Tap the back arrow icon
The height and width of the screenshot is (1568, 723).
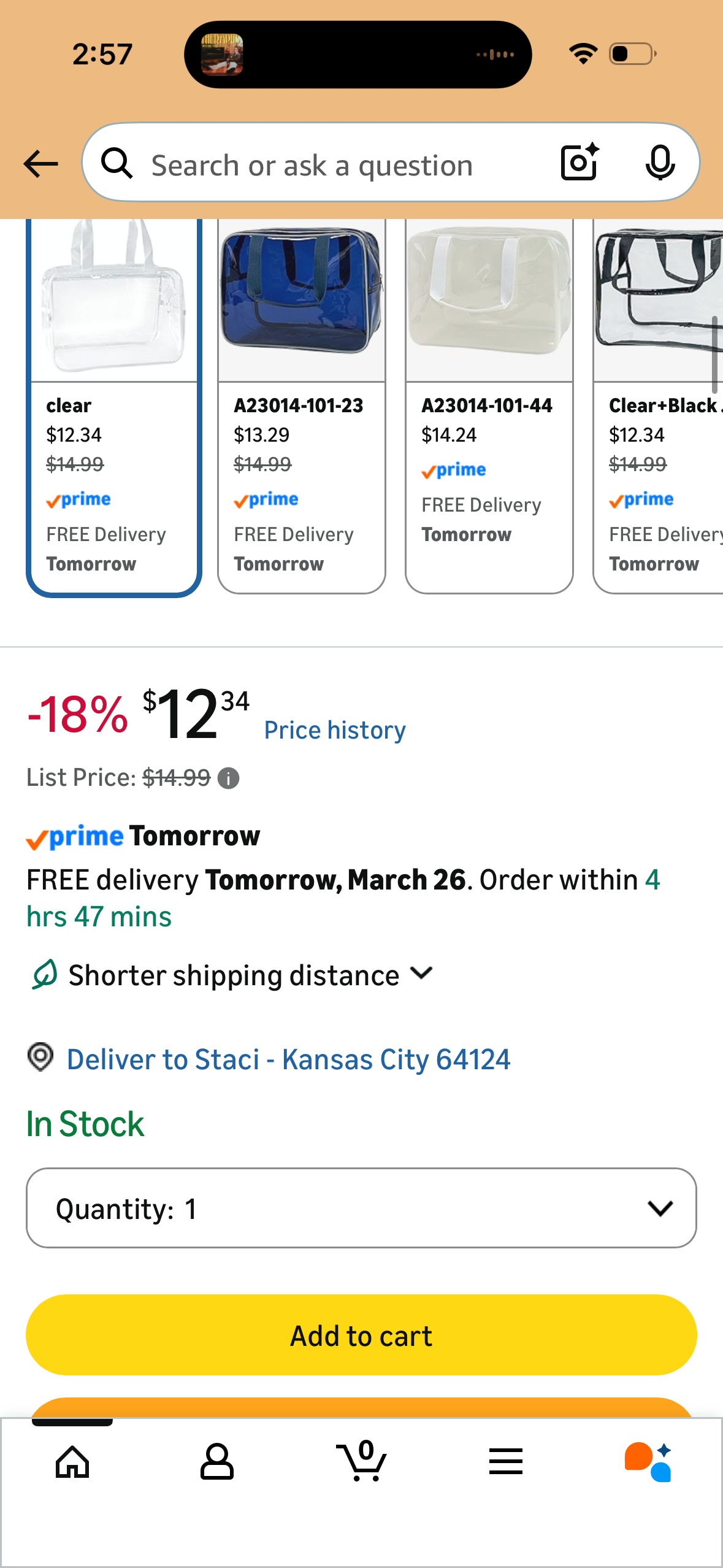(40, 164)
